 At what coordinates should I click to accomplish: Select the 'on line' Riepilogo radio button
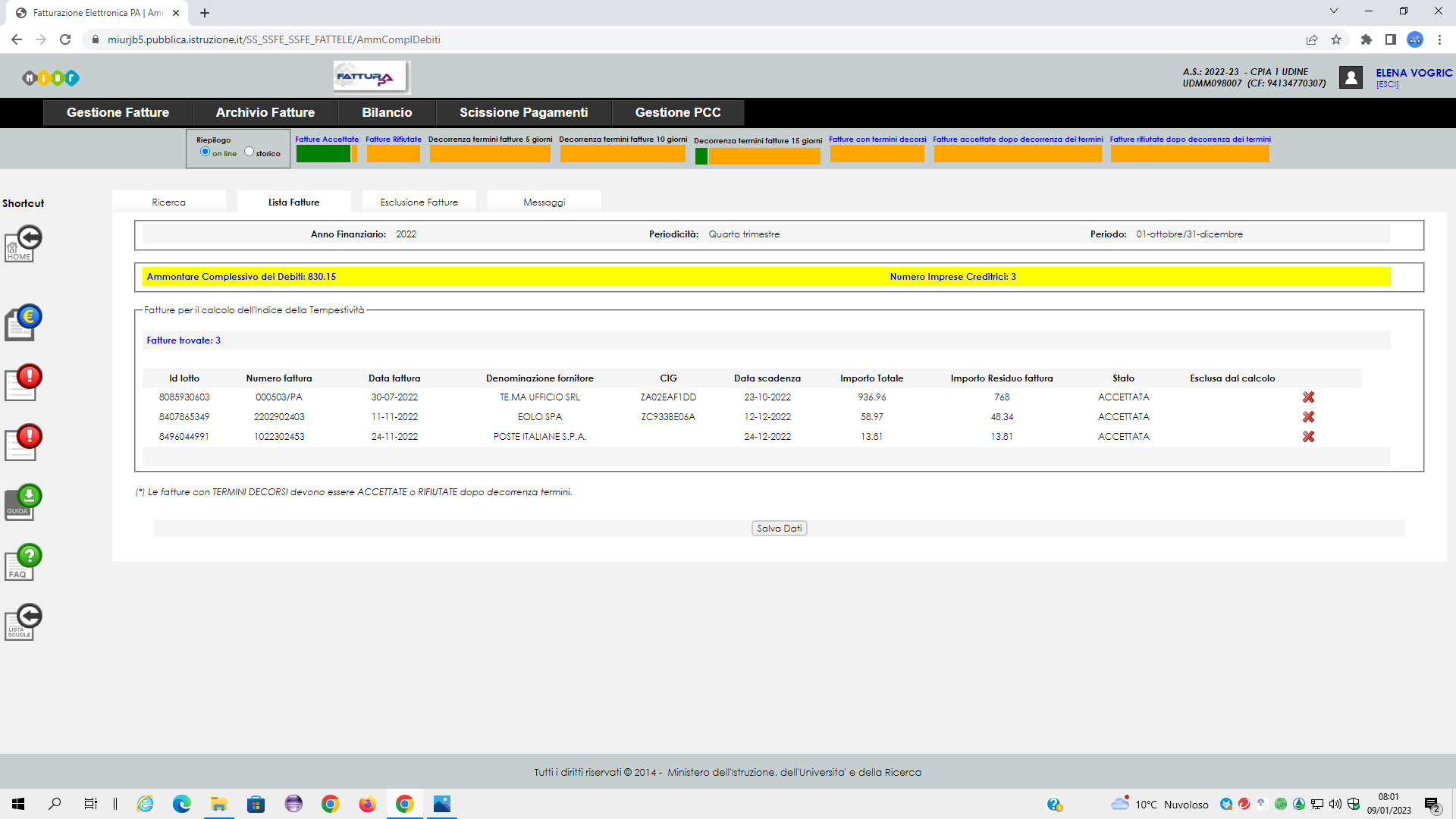click(x=205, y=152)
